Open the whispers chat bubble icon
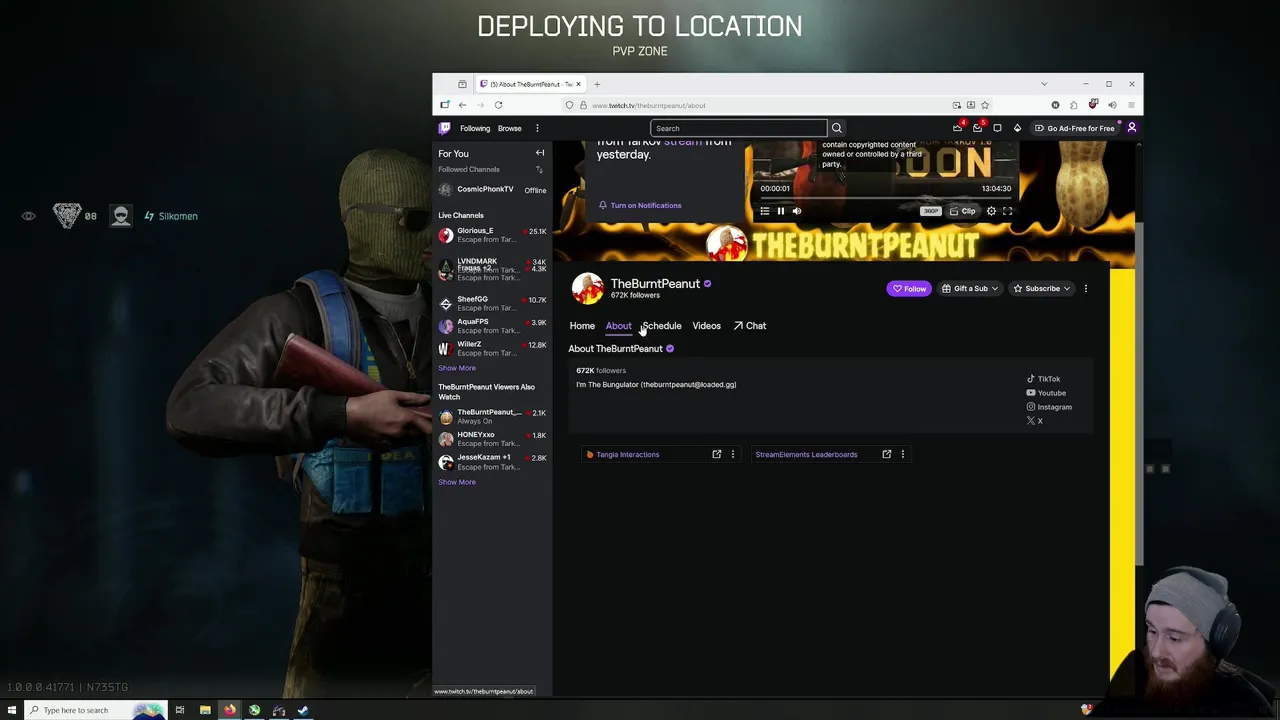The height and width of the screenshot is (720, 1280). pos(997,128)
